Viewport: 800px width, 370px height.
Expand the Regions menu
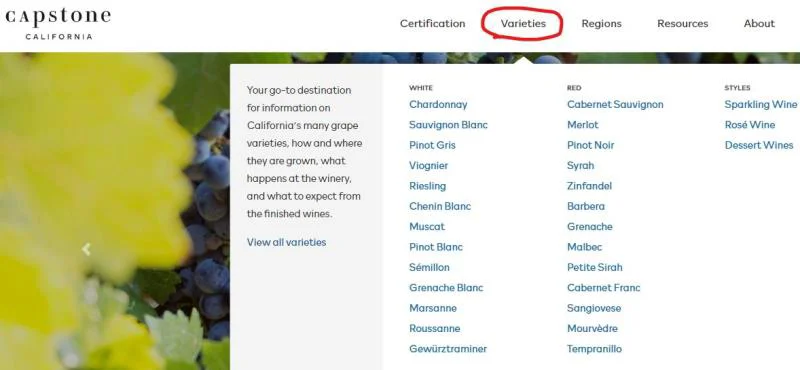(602, 23)
